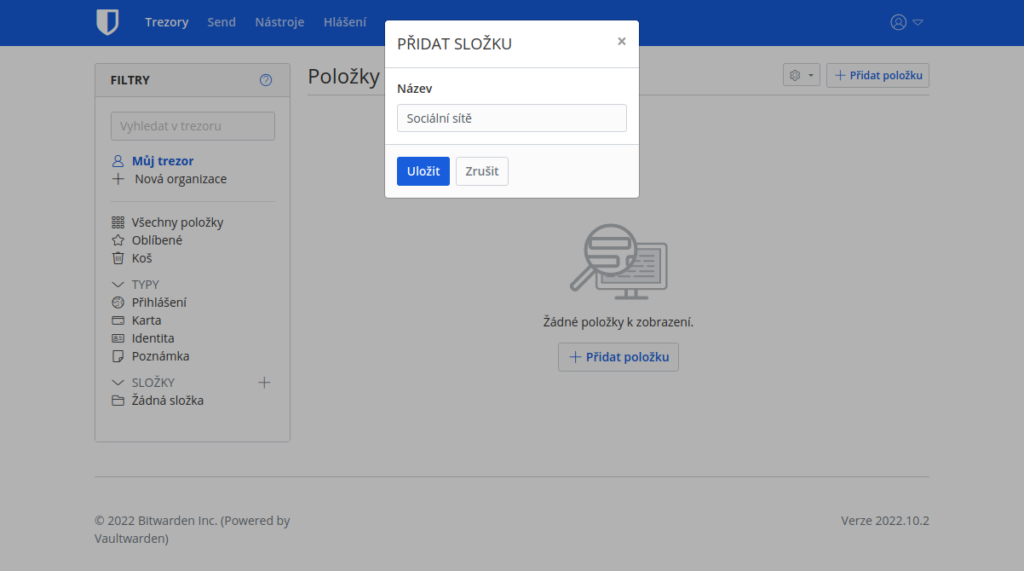
Task: Open the Send tab
Action: coord(221,22)
